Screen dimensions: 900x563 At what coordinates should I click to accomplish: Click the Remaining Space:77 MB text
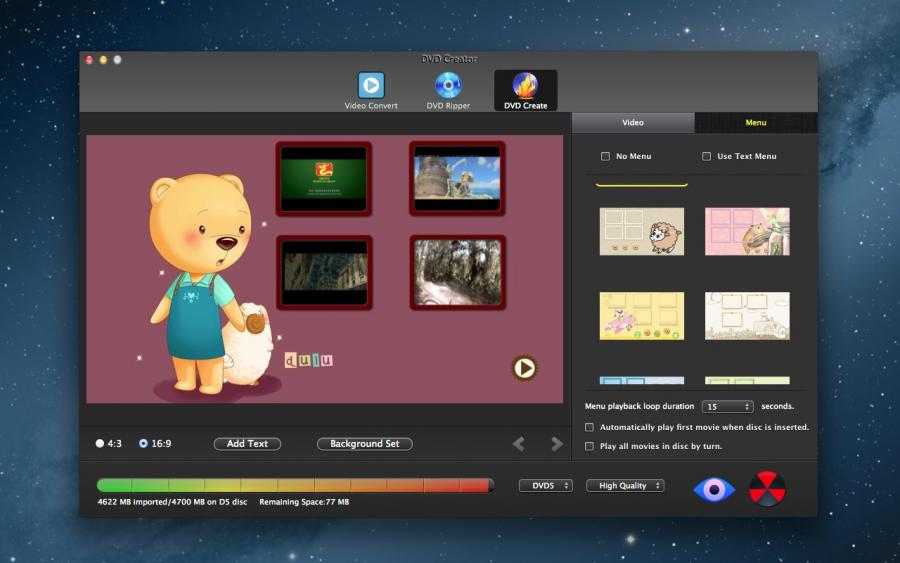click(304, 502)
